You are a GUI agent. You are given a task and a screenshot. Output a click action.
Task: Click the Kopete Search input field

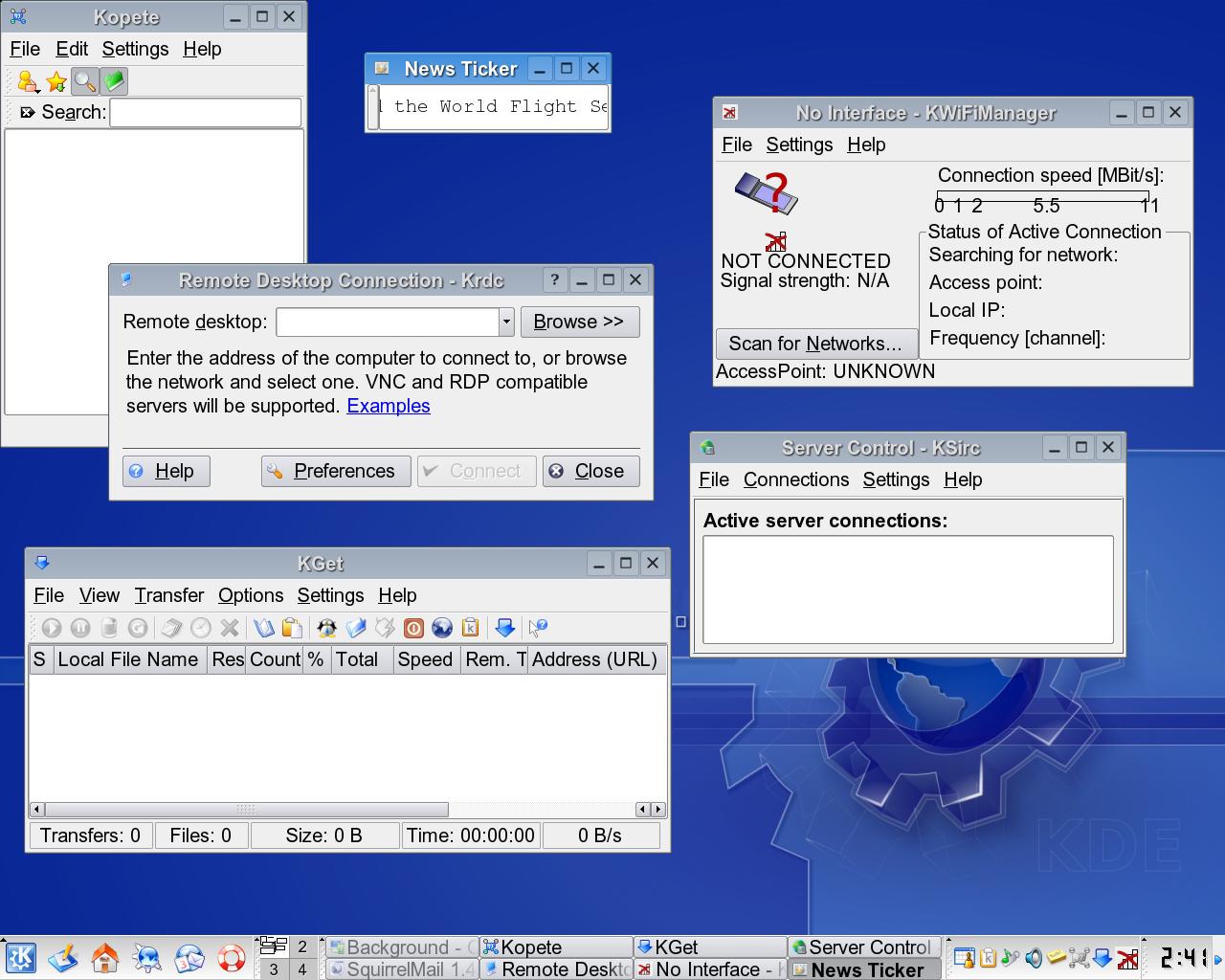tap(206, 113)
